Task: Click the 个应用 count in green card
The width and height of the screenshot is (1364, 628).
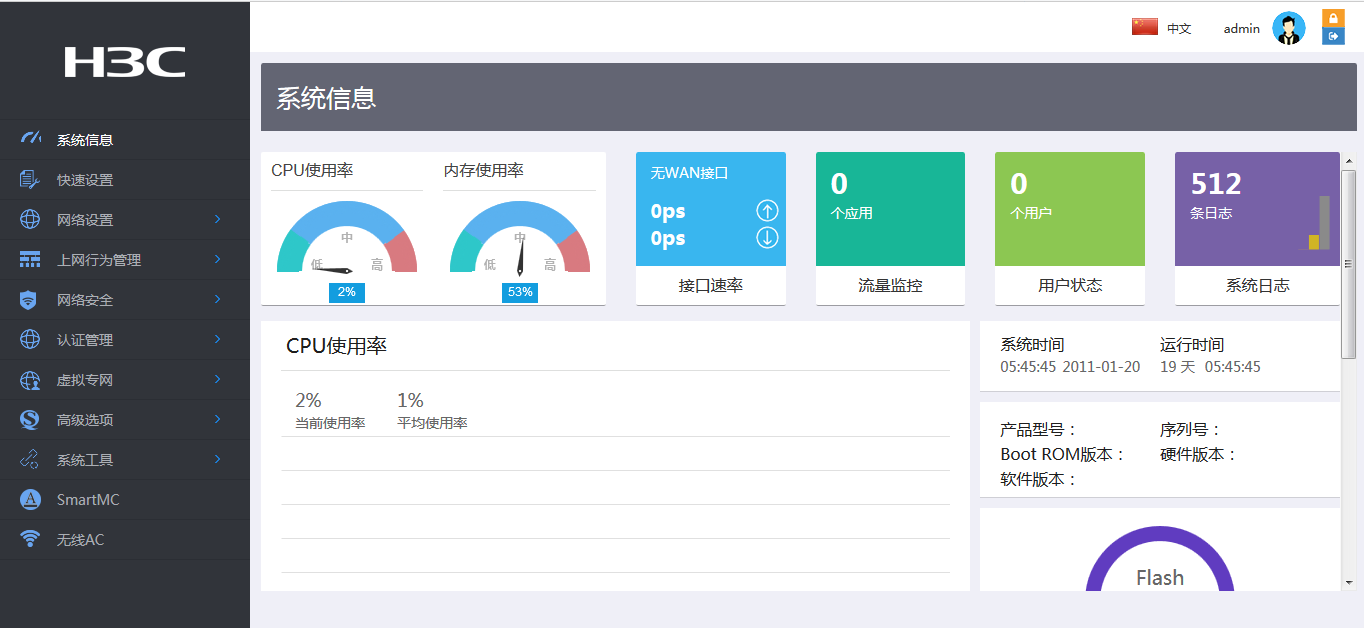Action: [852, 213]
